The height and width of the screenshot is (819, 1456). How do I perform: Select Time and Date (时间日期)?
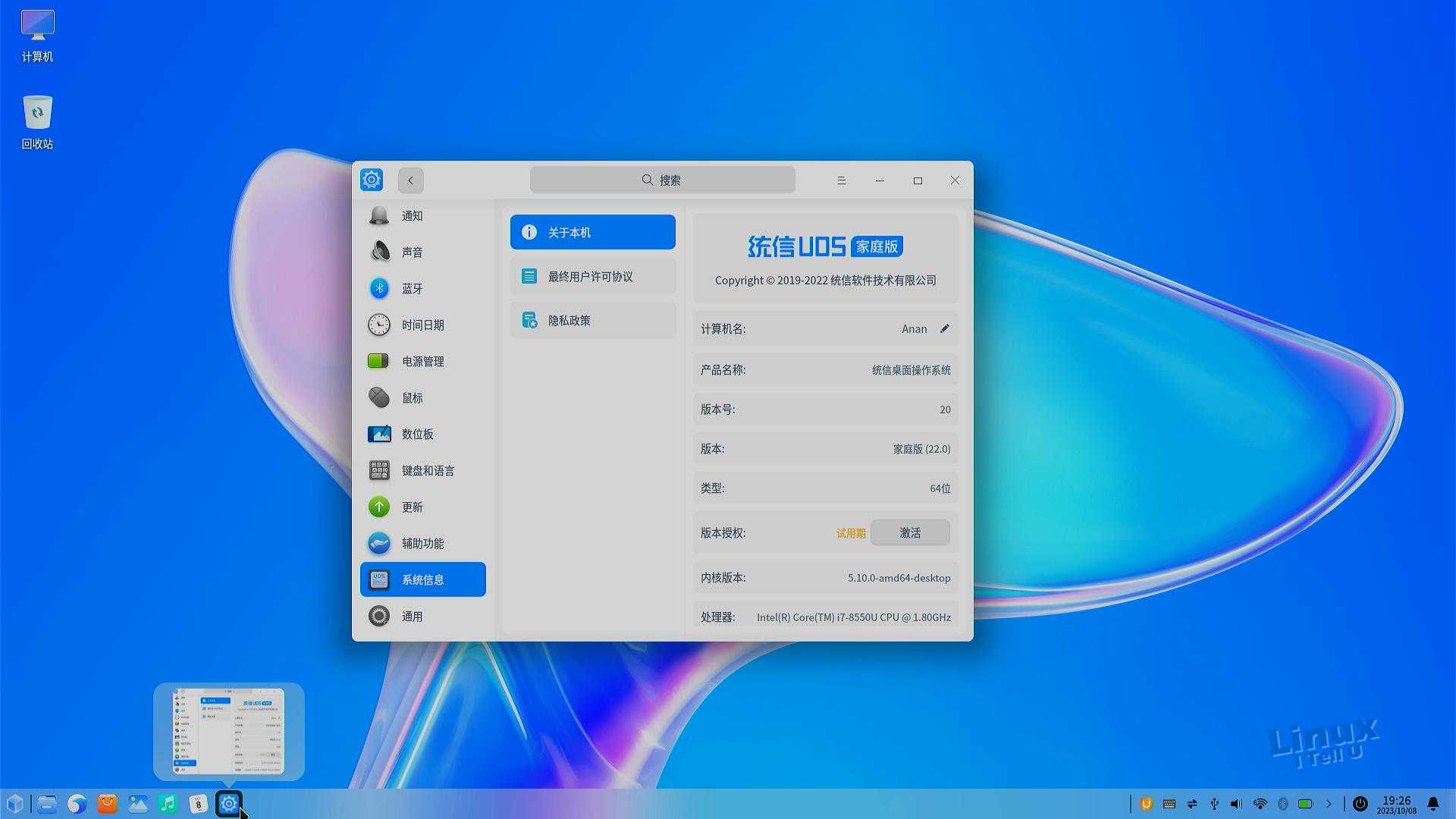tap(422, 325)
